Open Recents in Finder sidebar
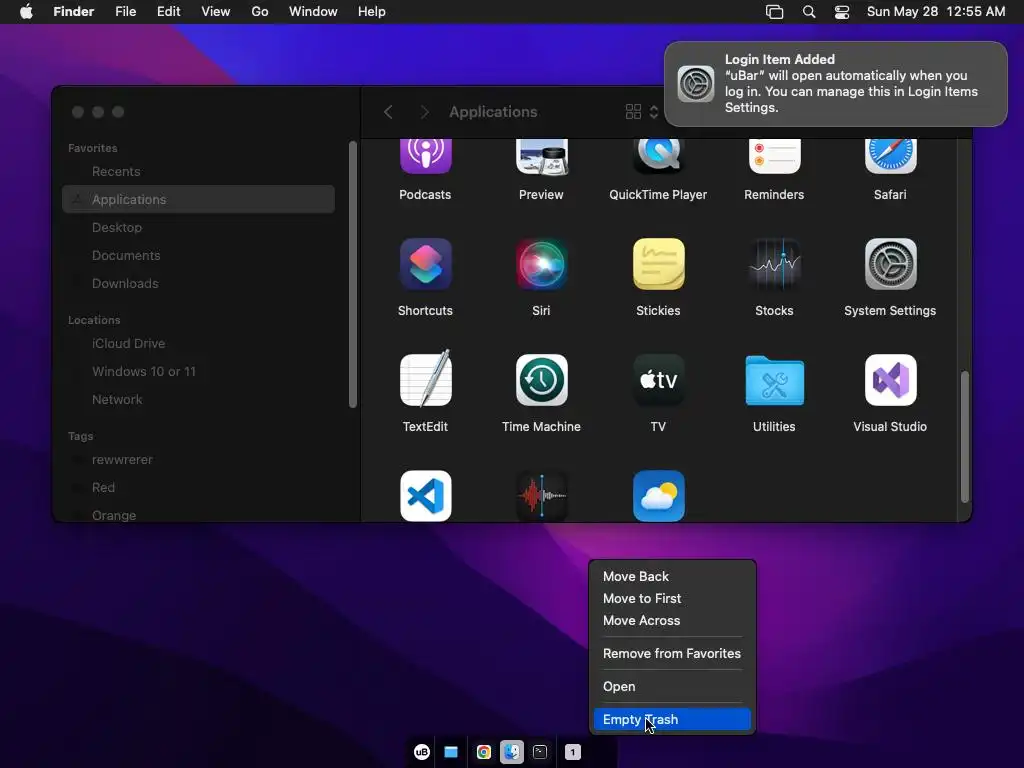The width and height of the screenshot is (1024, 768). click(x=199, y=172)
